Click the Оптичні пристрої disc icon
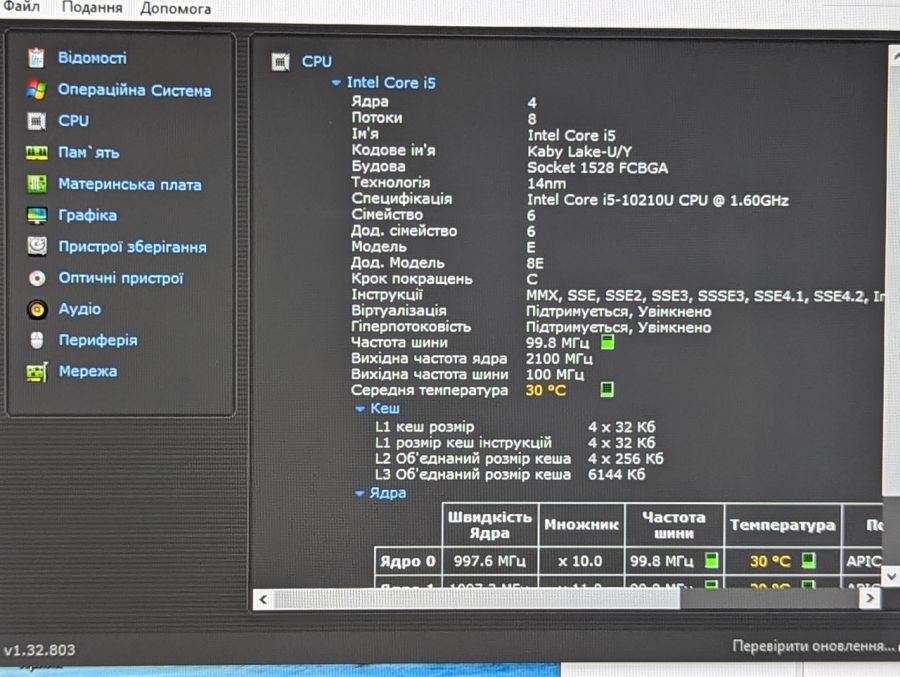The width and height of the screenshot is (900, 677). pos(37,278)
